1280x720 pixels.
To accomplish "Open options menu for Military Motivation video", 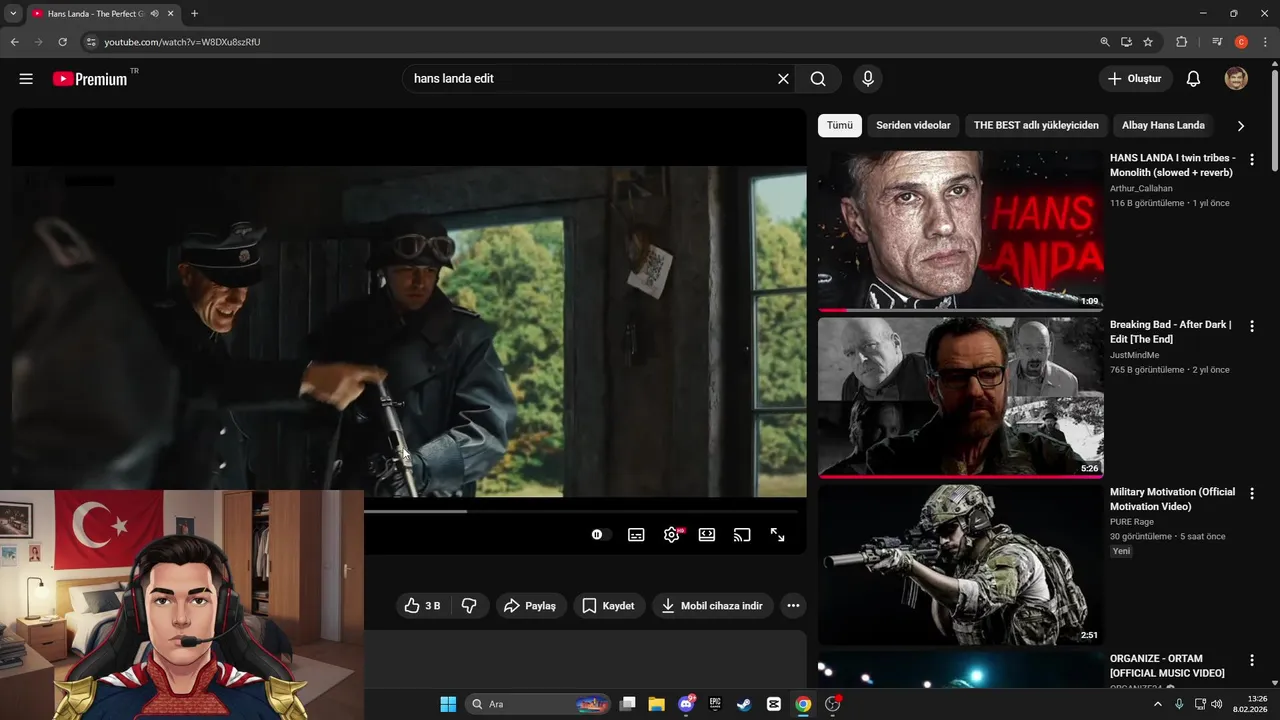I will coord(1251,494).
